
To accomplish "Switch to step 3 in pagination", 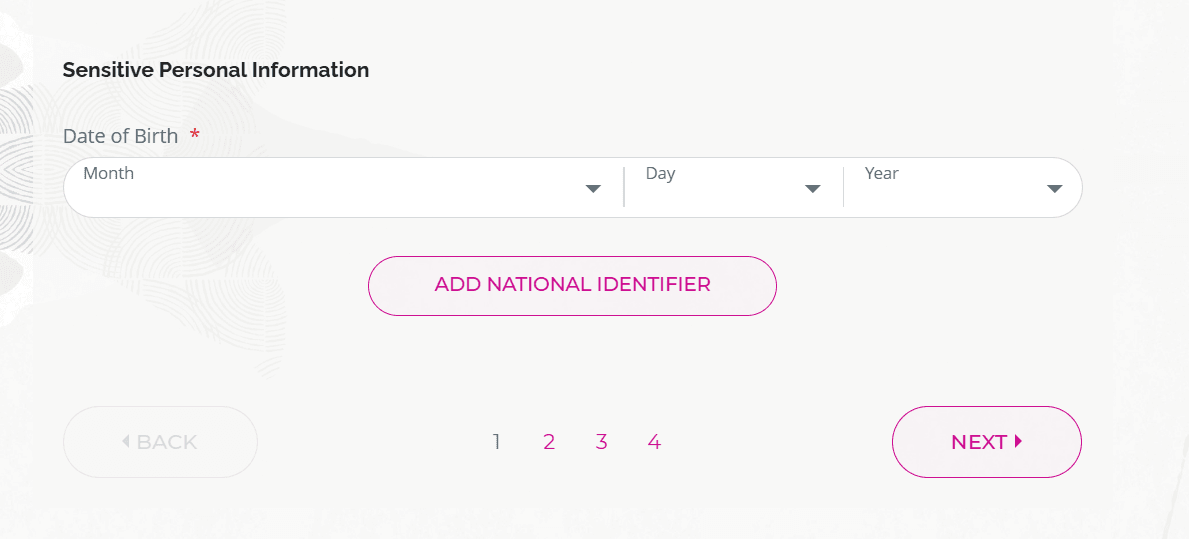I will coord(601,442).
